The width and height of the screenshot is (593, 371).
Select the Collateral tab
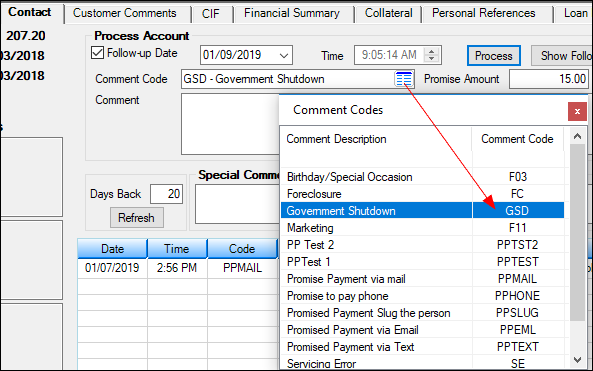(x=388, y=13)
